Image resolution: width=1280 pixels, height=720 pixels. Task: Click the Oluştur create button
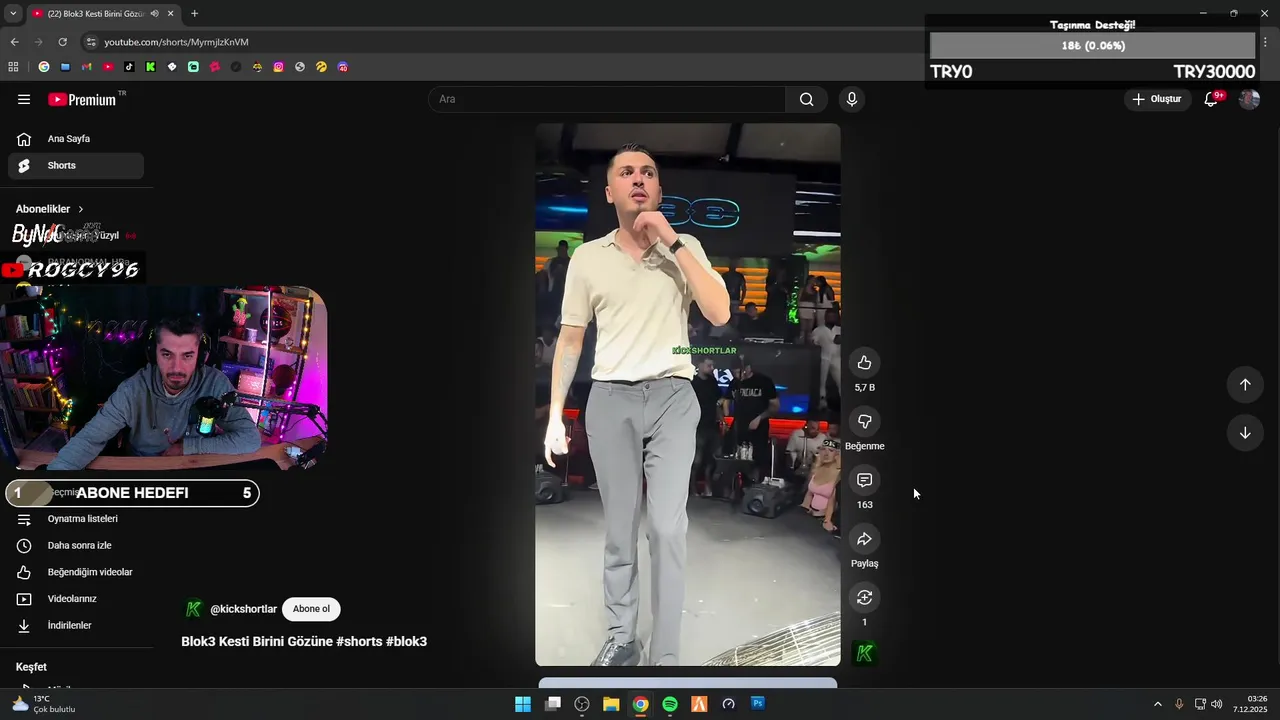coord(1157,99)
